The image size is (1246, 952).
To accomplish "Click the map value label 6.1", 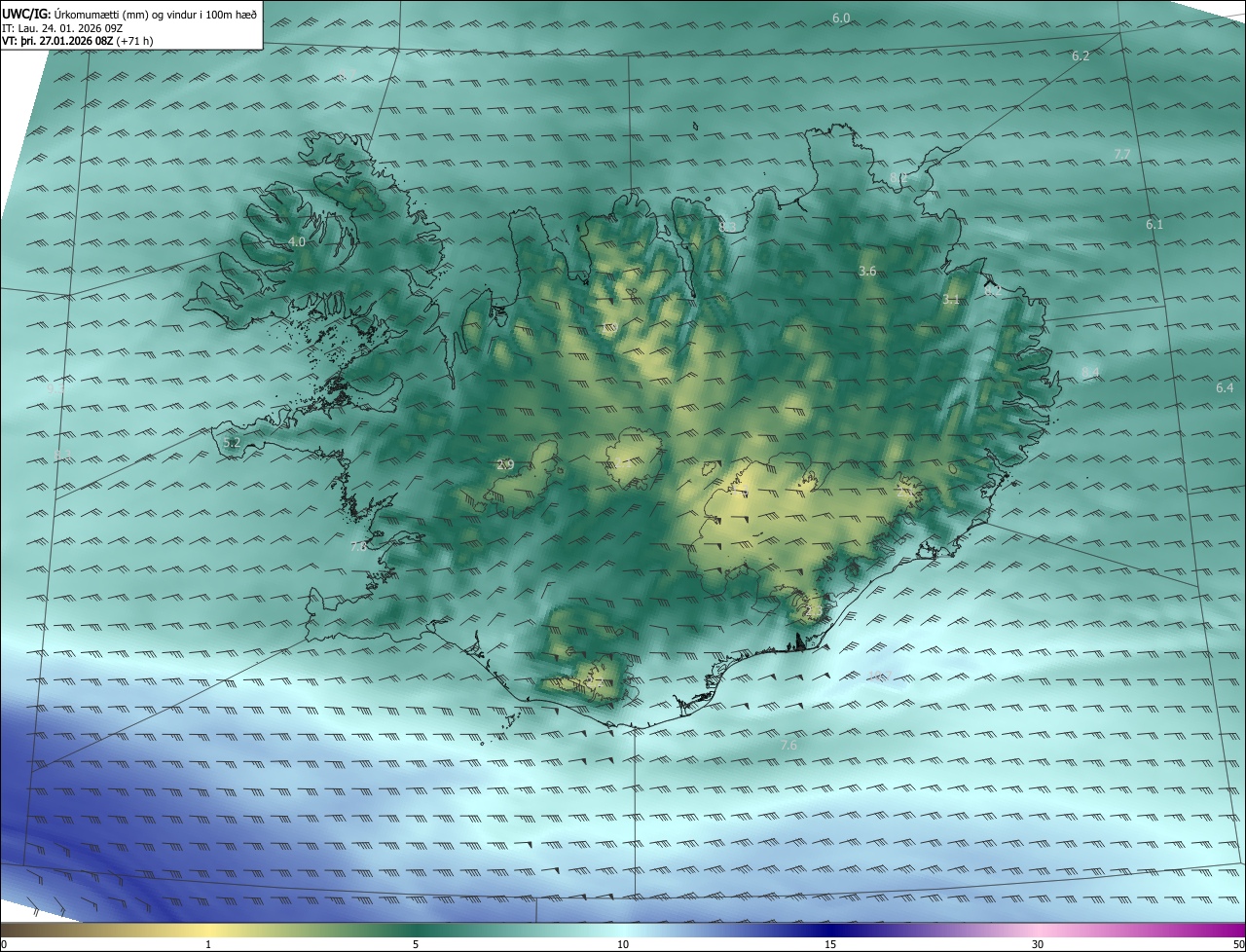I will 1154,224.
